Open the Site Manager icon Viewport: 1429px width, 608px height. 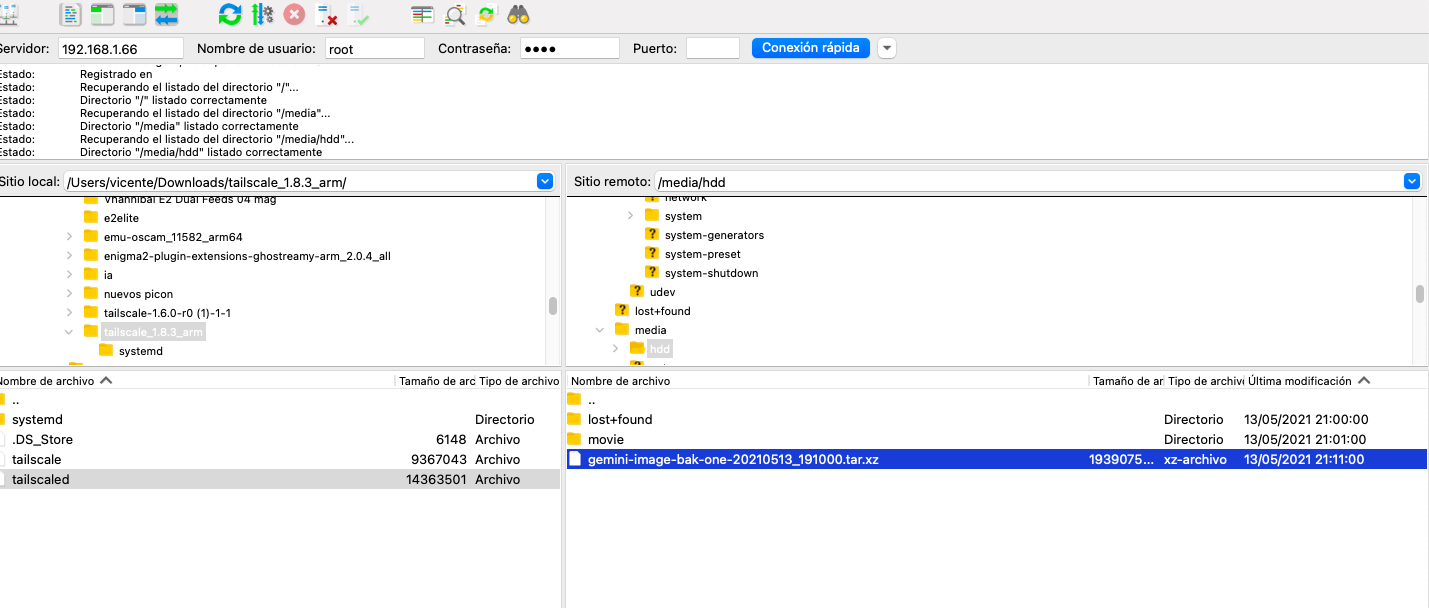[x=8, y=14]
